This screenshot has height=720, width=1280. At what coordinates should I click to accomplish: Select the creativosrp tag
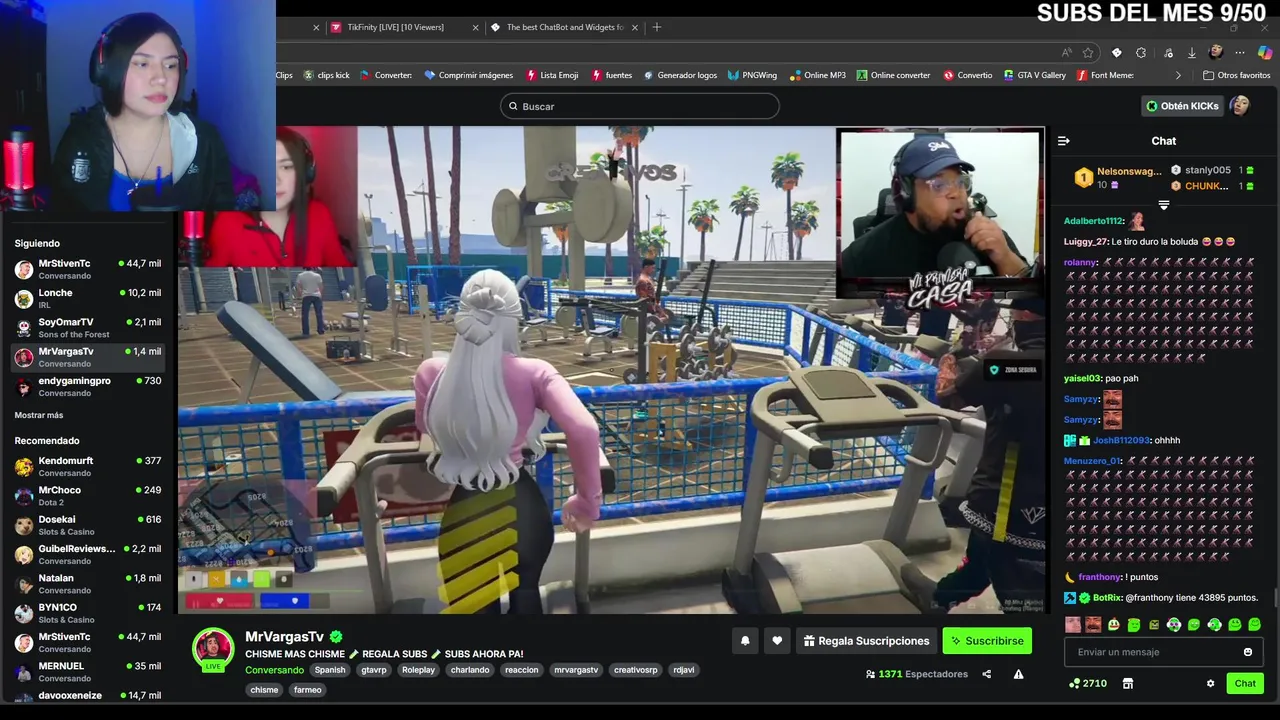(x=636, y=670)
